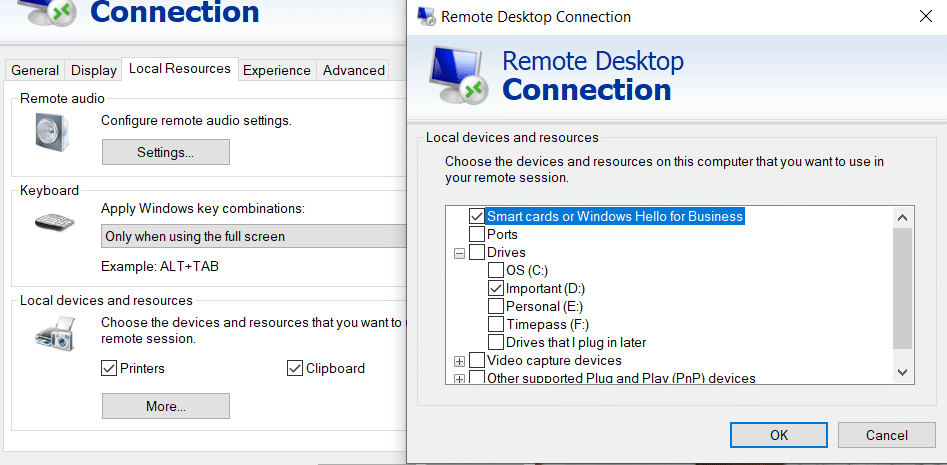Select the Timepass (F:) drive checkbox
This screenshot has height=465, width=947.
[496, 324]
